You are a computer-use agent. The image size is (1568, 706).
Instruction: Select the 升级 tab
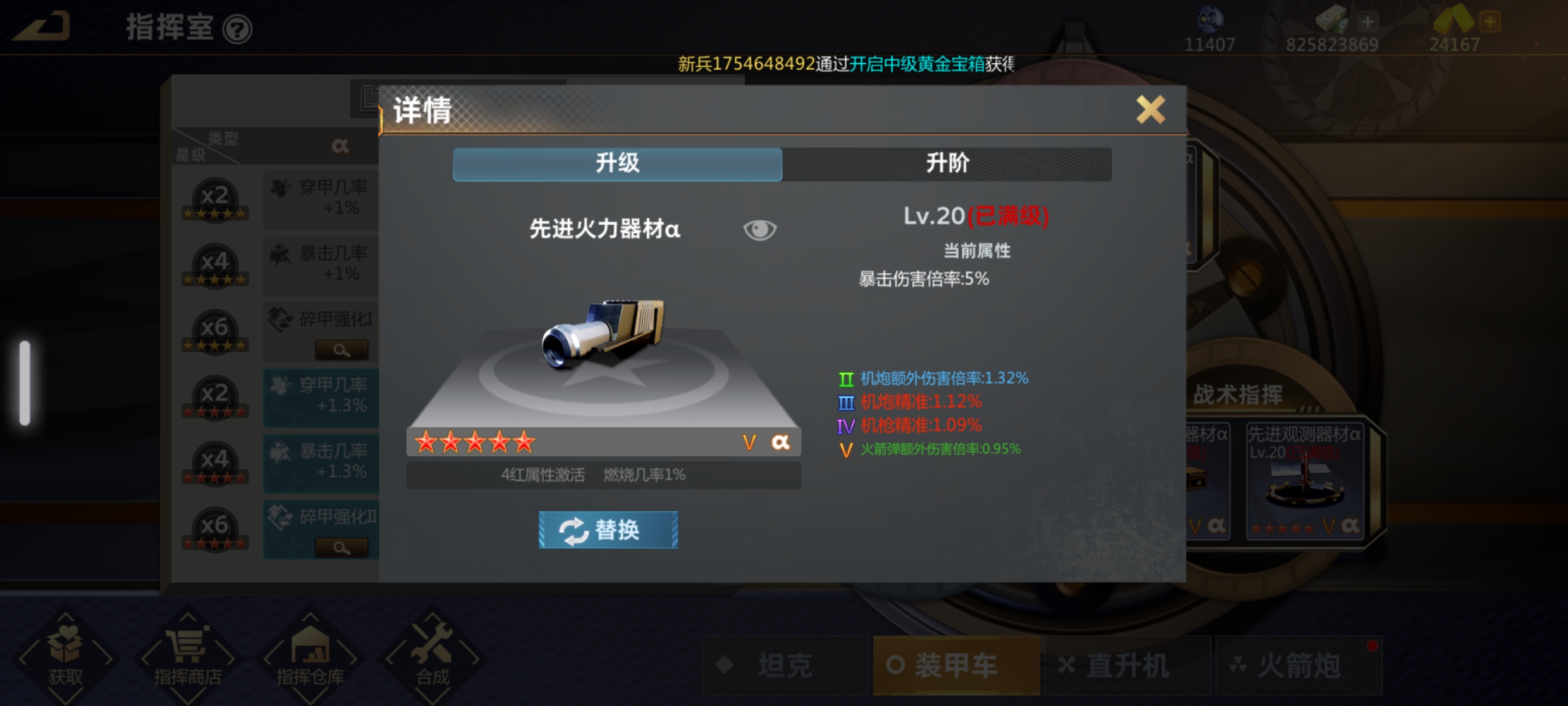tap(618, 164)
